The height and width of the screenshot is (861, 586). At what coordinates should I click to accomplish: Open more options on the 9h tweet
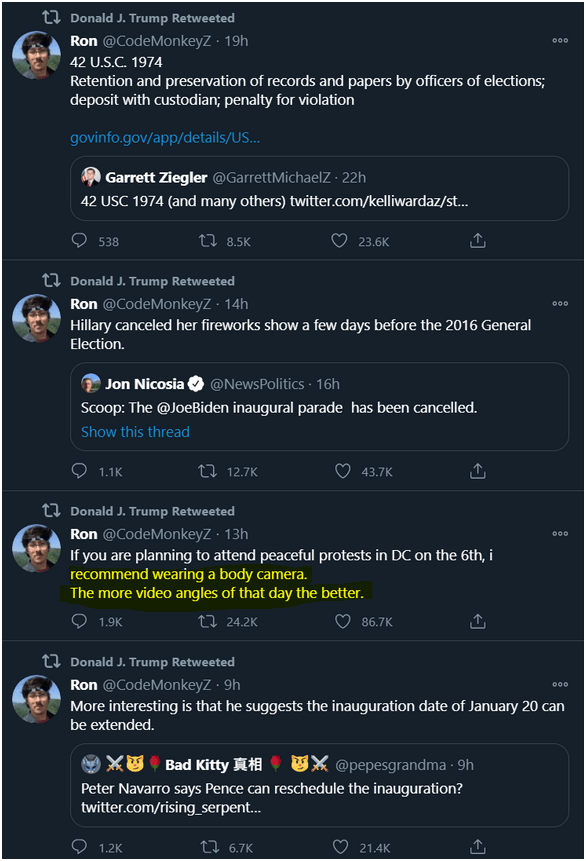coord(560,685)
